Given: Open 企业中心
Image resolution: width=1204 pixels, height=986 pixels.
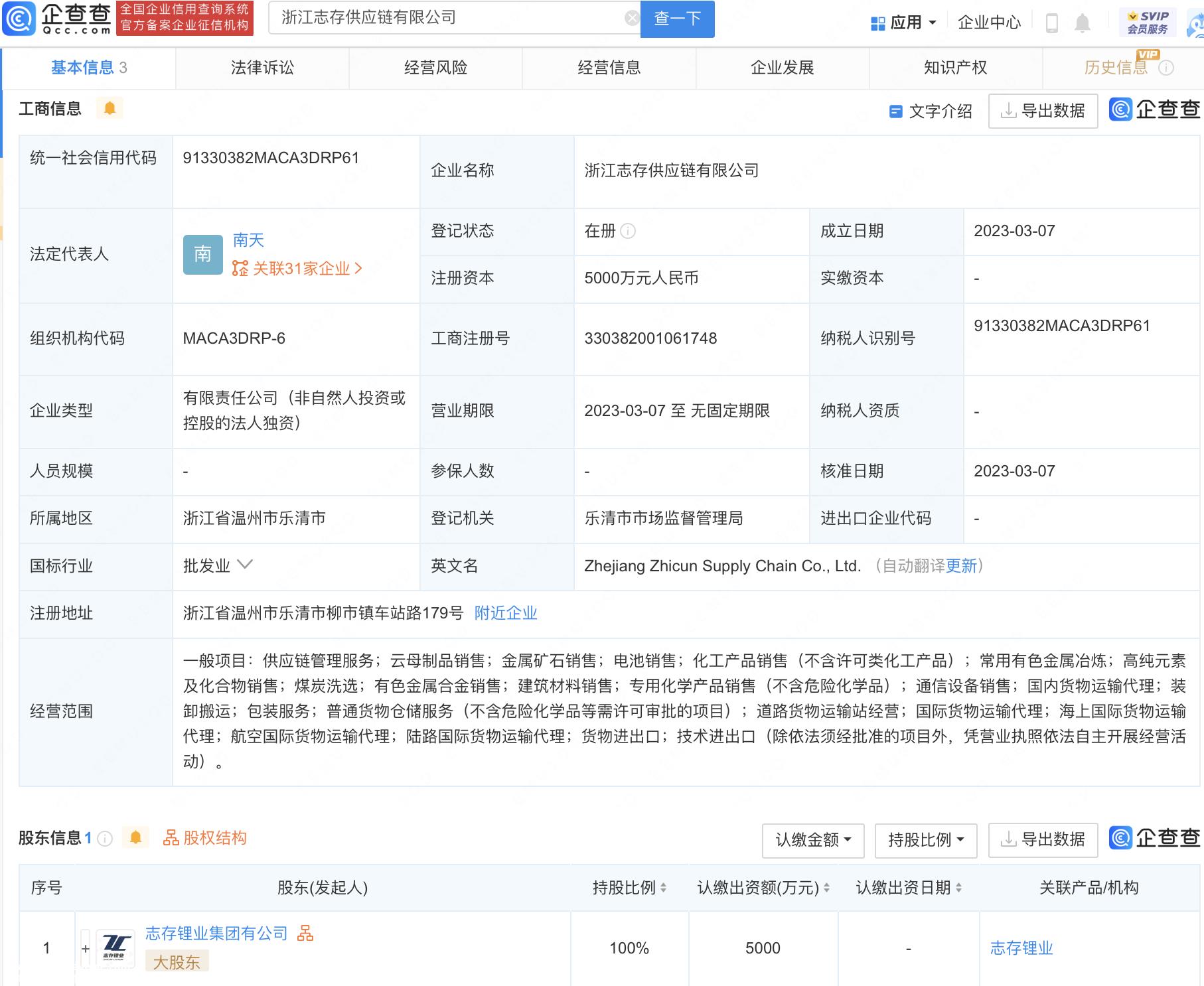Looking at the screenshot, I should click(x=989, y=23).
